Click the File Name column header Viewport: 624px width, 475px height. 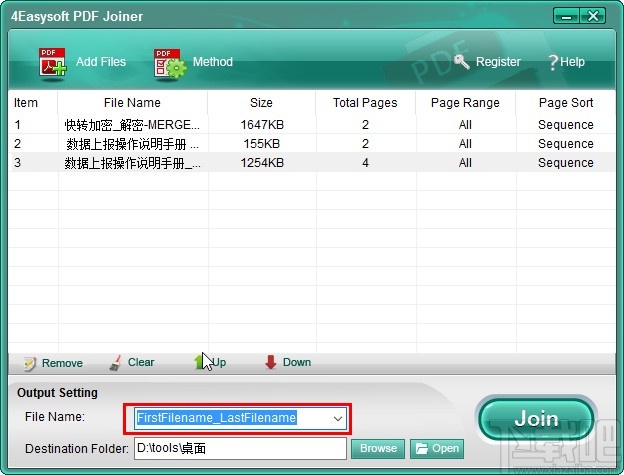[132, 103]
